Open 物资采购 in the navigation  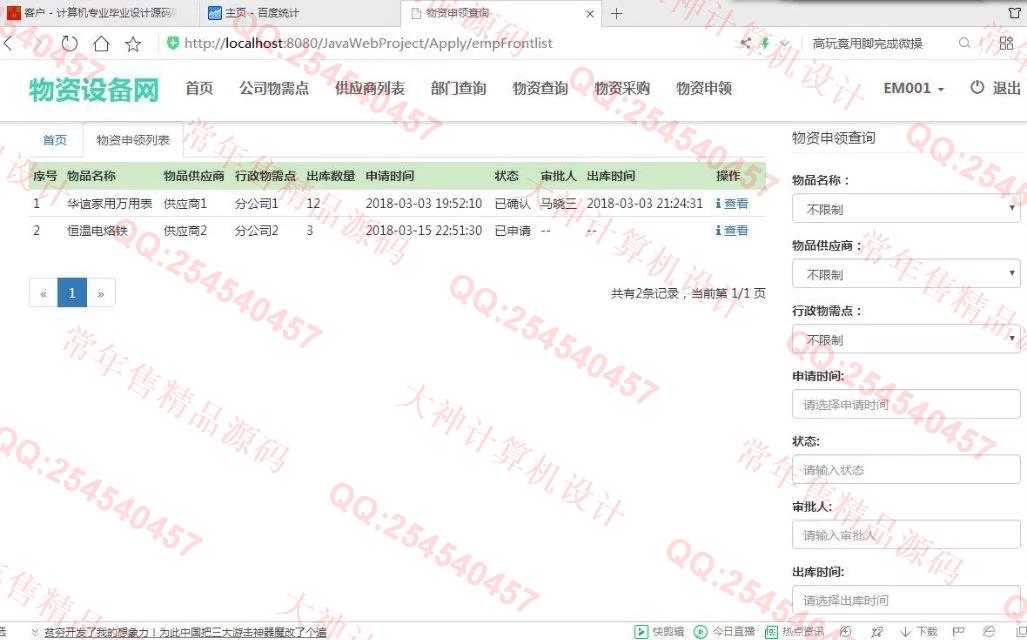pos(622,88)
